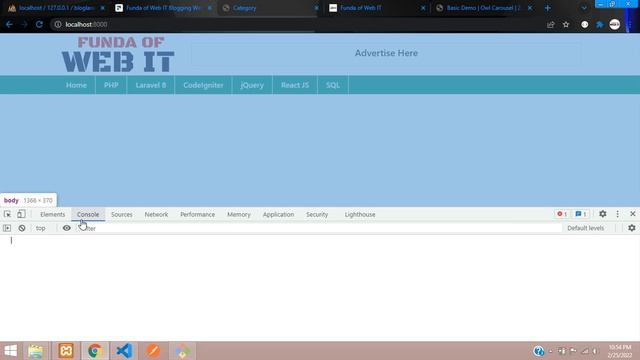The image size is (640, 360).
Task: Open the Windows Start button
Action: pyautogui.click(x=11, y=351)
